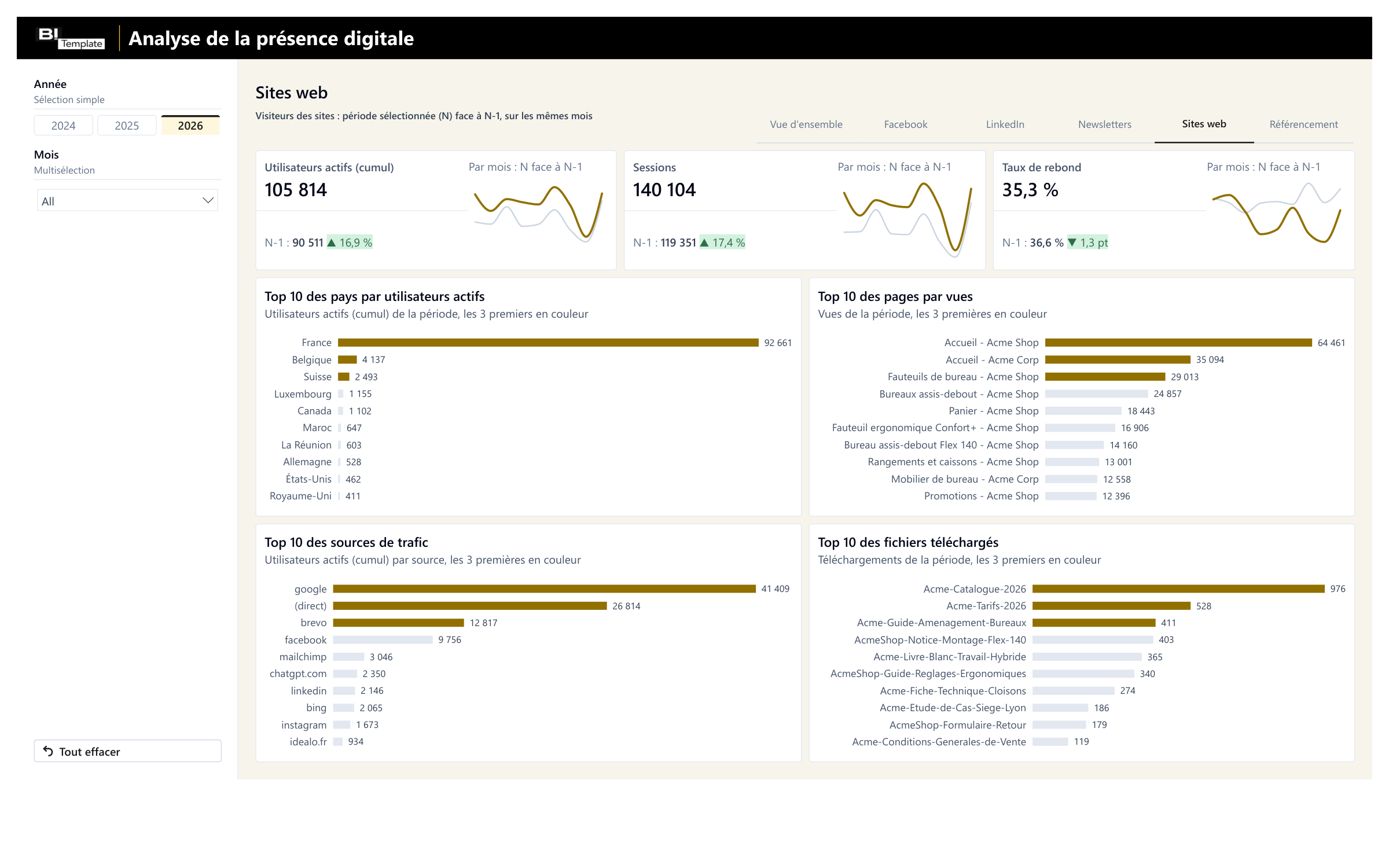The image size is (1389, 868).
Task: Click the 140 104 sessions value
Action: [x=664, y=190]
